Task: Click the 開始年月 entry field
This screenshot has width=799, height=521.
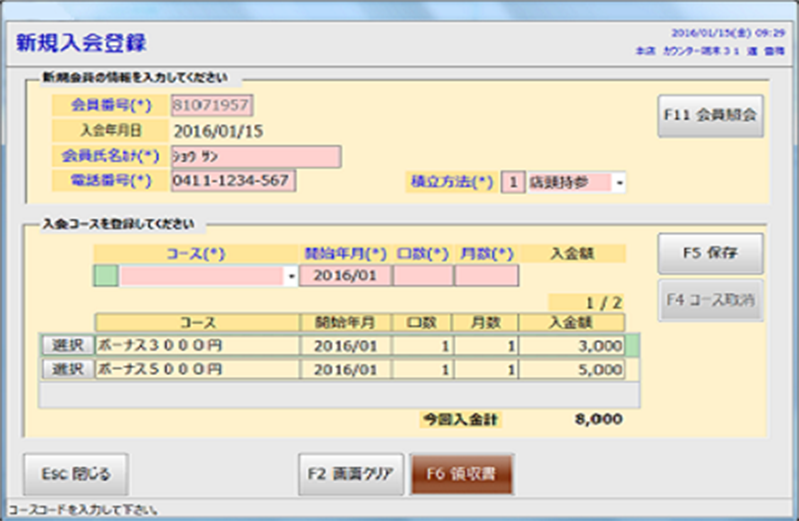Action: (344, 276)
